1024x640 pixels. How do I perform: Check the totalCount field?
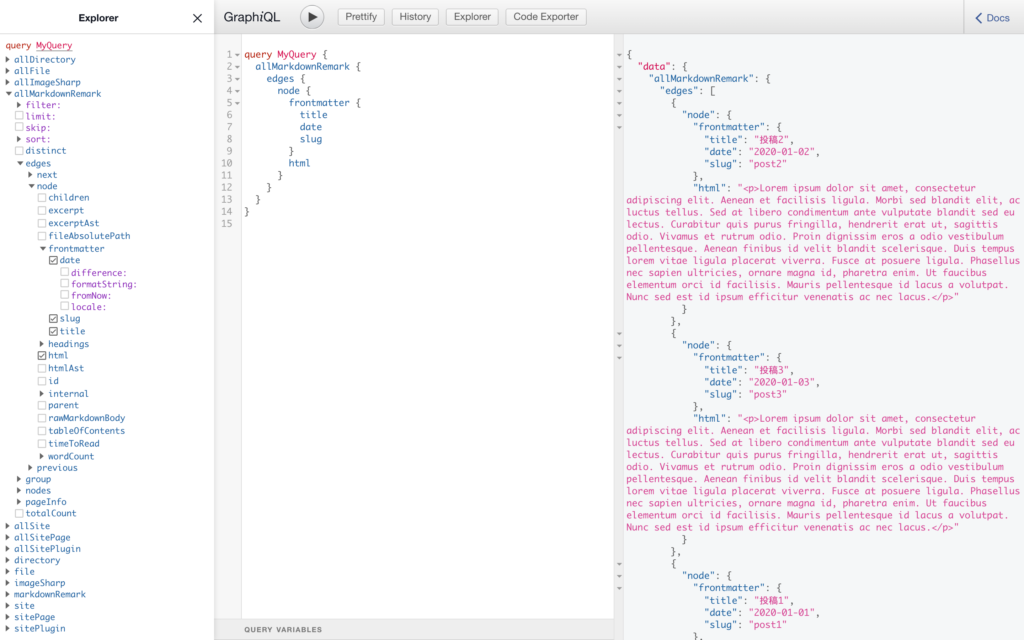point(19,513)
